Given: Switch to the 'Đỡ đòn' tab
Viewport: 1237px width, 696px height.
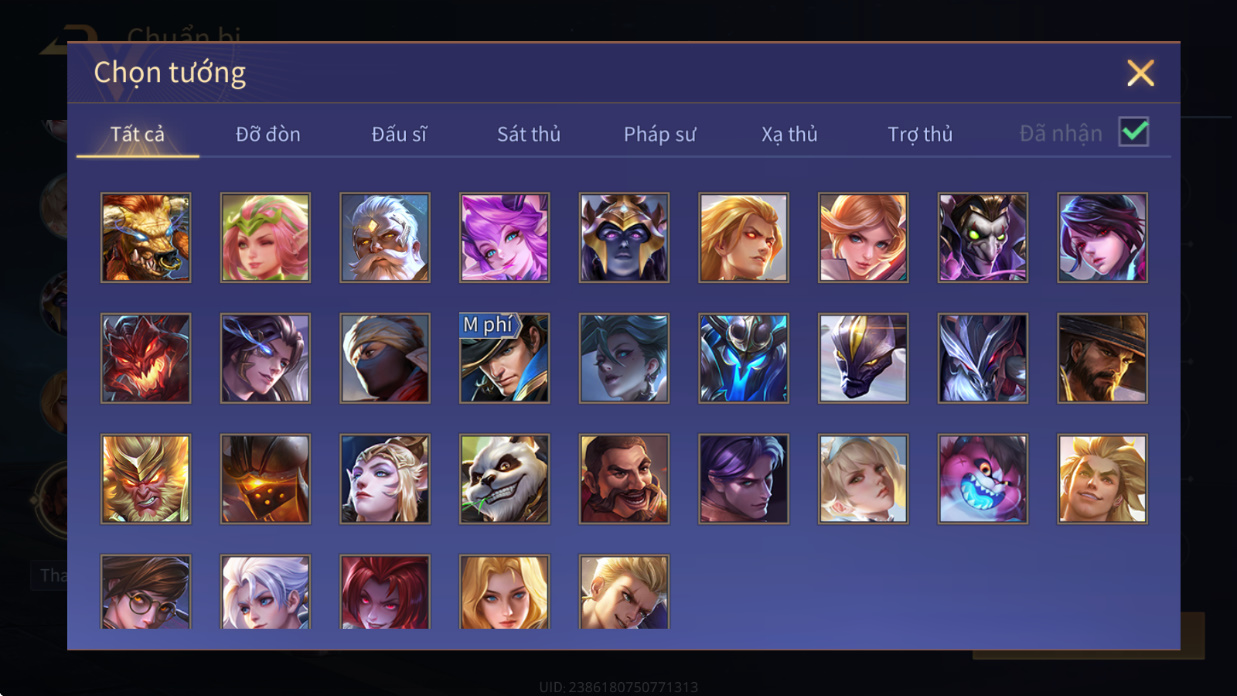Looking at the screenshot, I should [268, 134].
